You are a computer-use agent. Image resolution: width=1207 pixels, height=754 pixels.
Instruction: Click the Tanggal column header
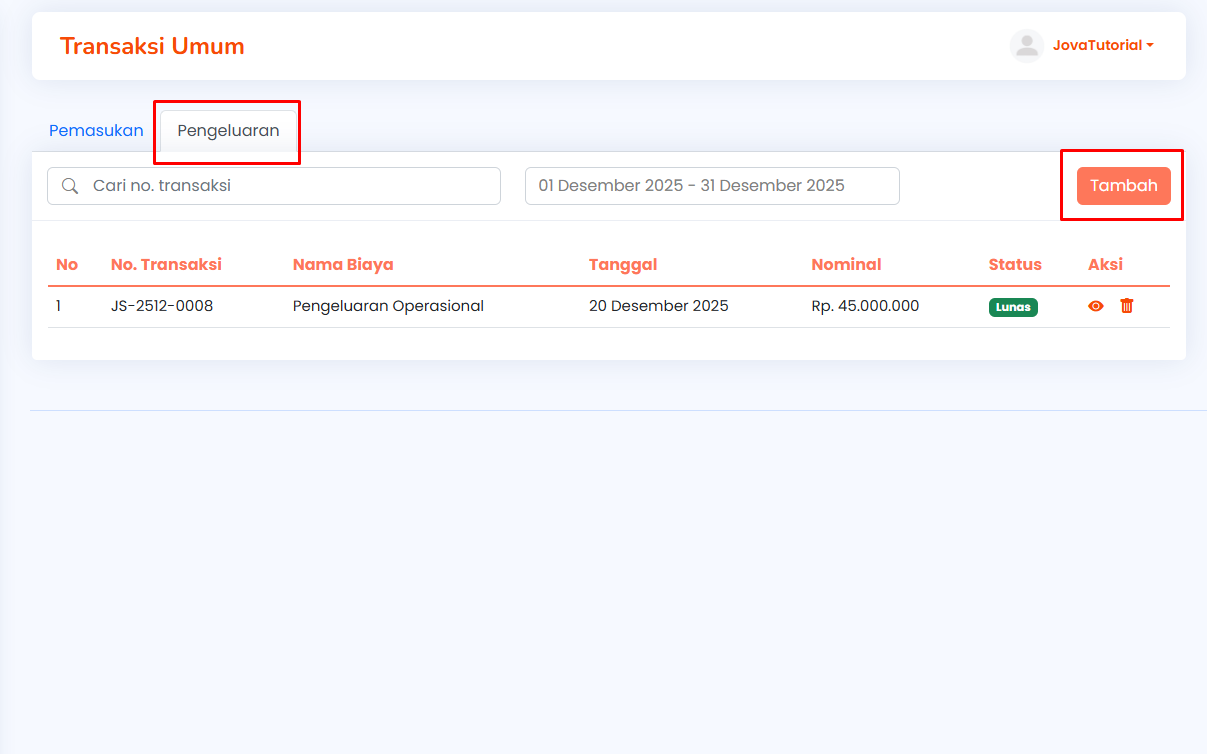tap(623, 265)
